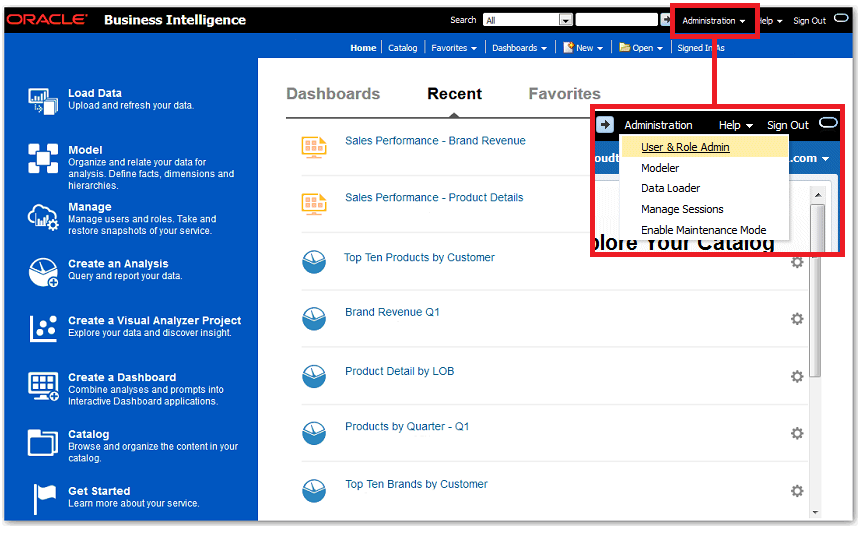
Task: Click the Manage heading in sidebar
Action: pyautogui.click(x=89, y=207)
